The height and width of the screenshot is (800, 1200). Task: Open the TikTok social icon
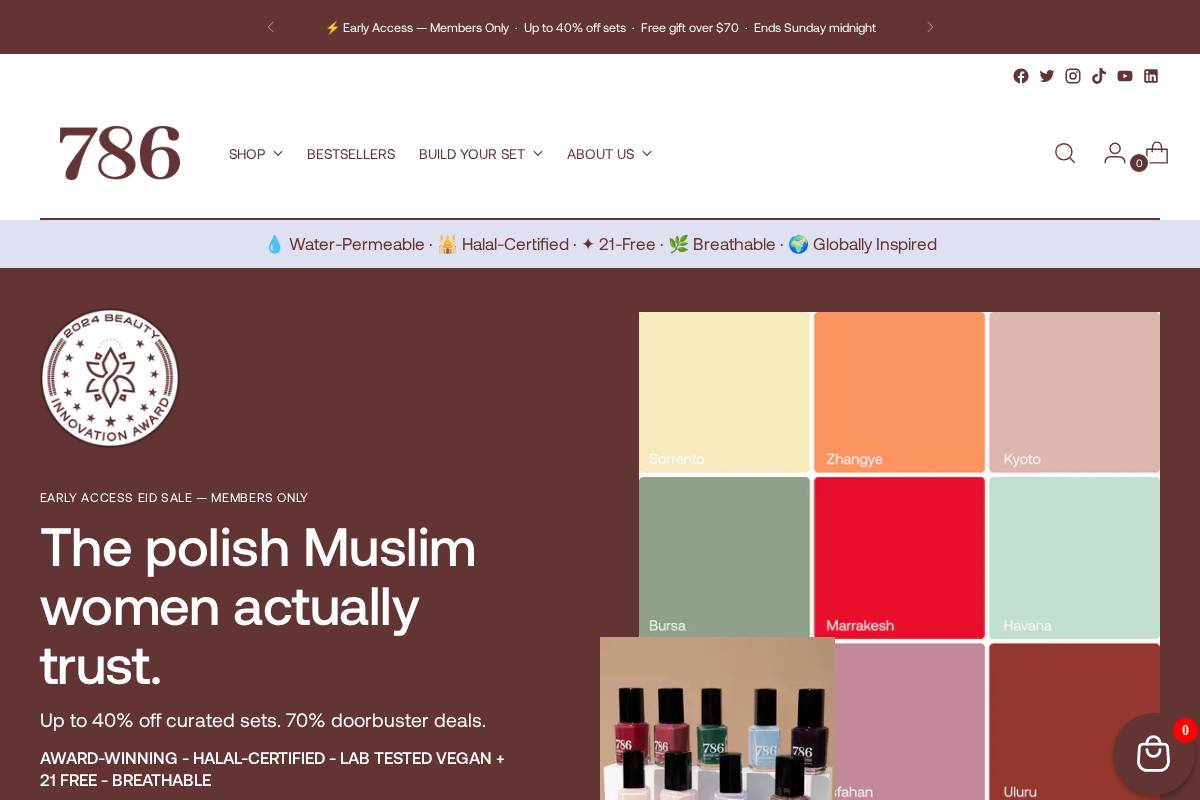tap(1099, 76)
